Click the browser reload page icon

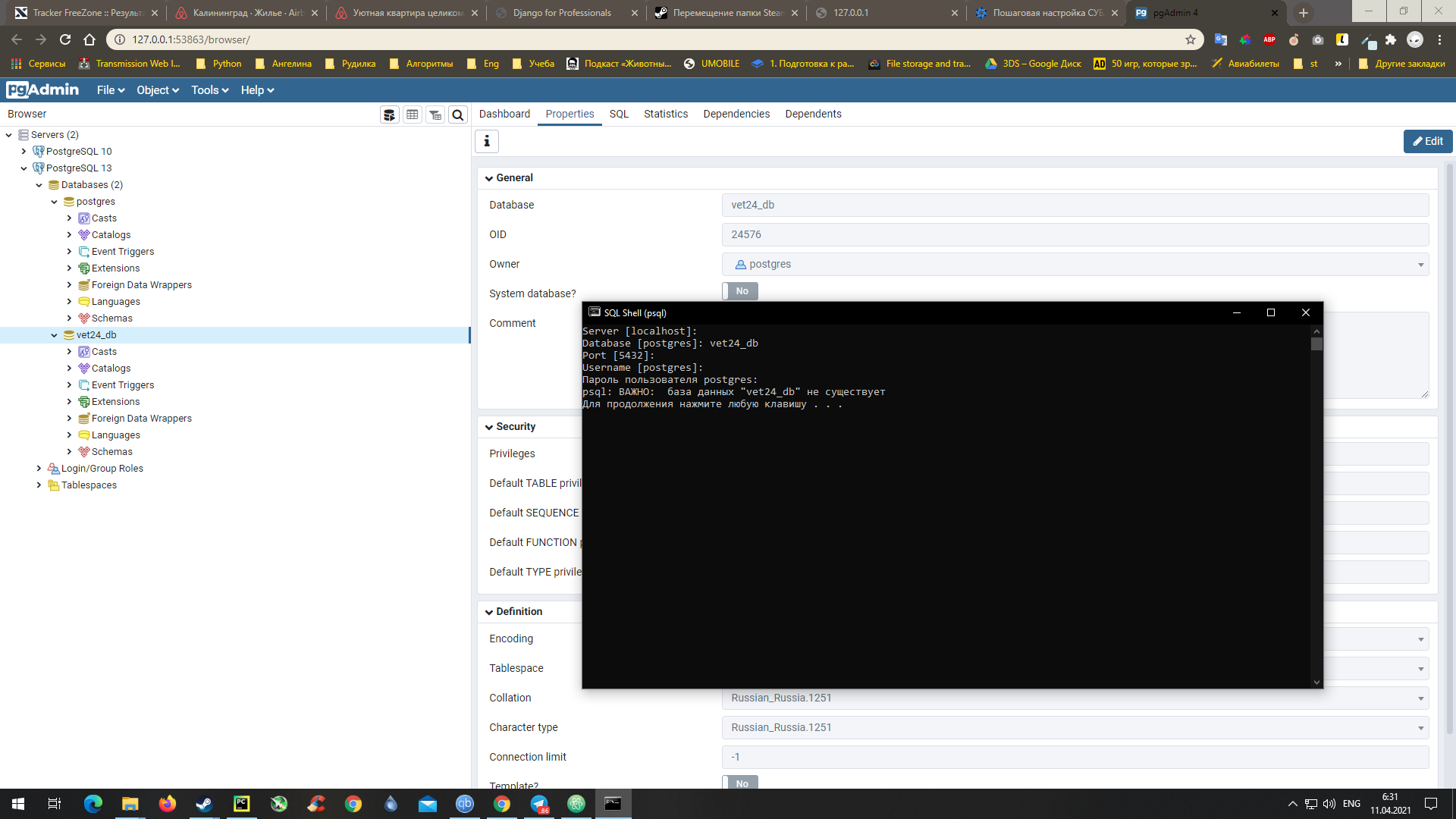pos(65,39)
